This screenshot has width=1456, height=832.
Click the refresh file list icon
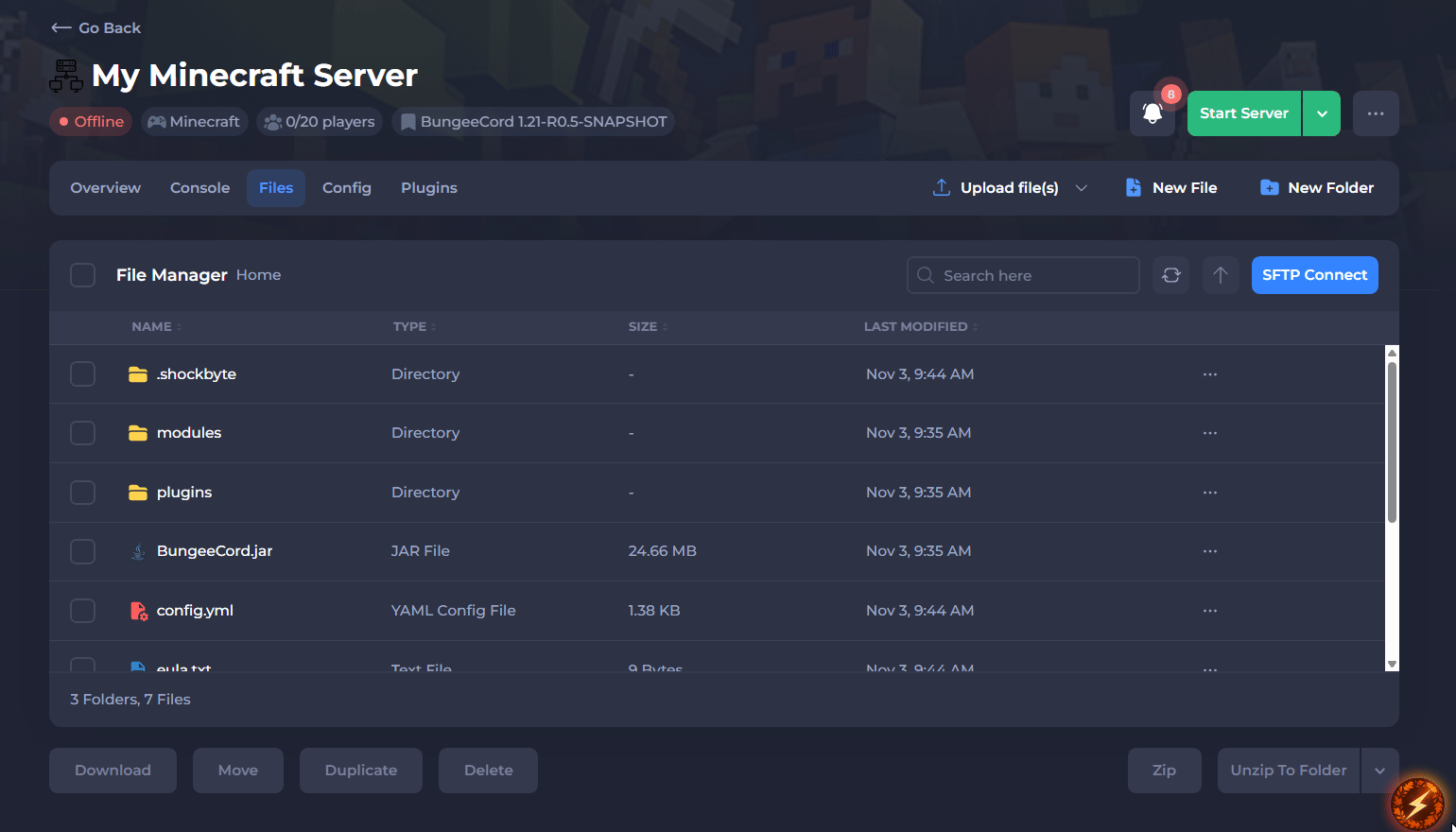point(1170,275)
